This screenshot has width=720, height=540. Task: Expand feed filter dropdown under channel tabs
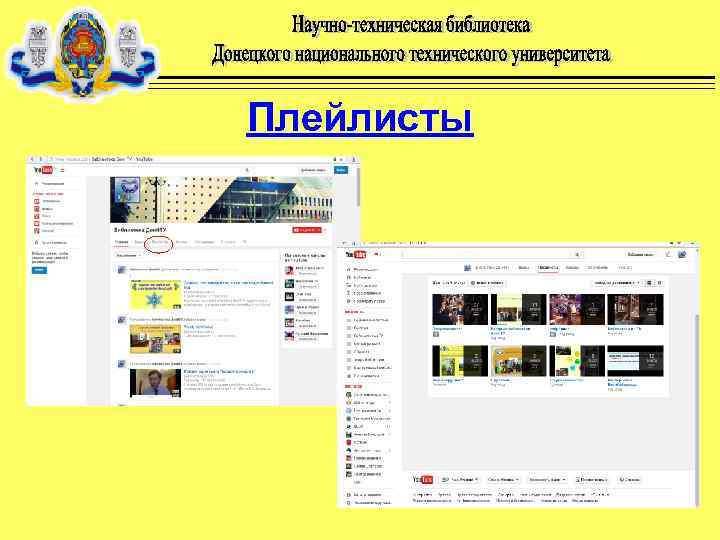[127, 255]
